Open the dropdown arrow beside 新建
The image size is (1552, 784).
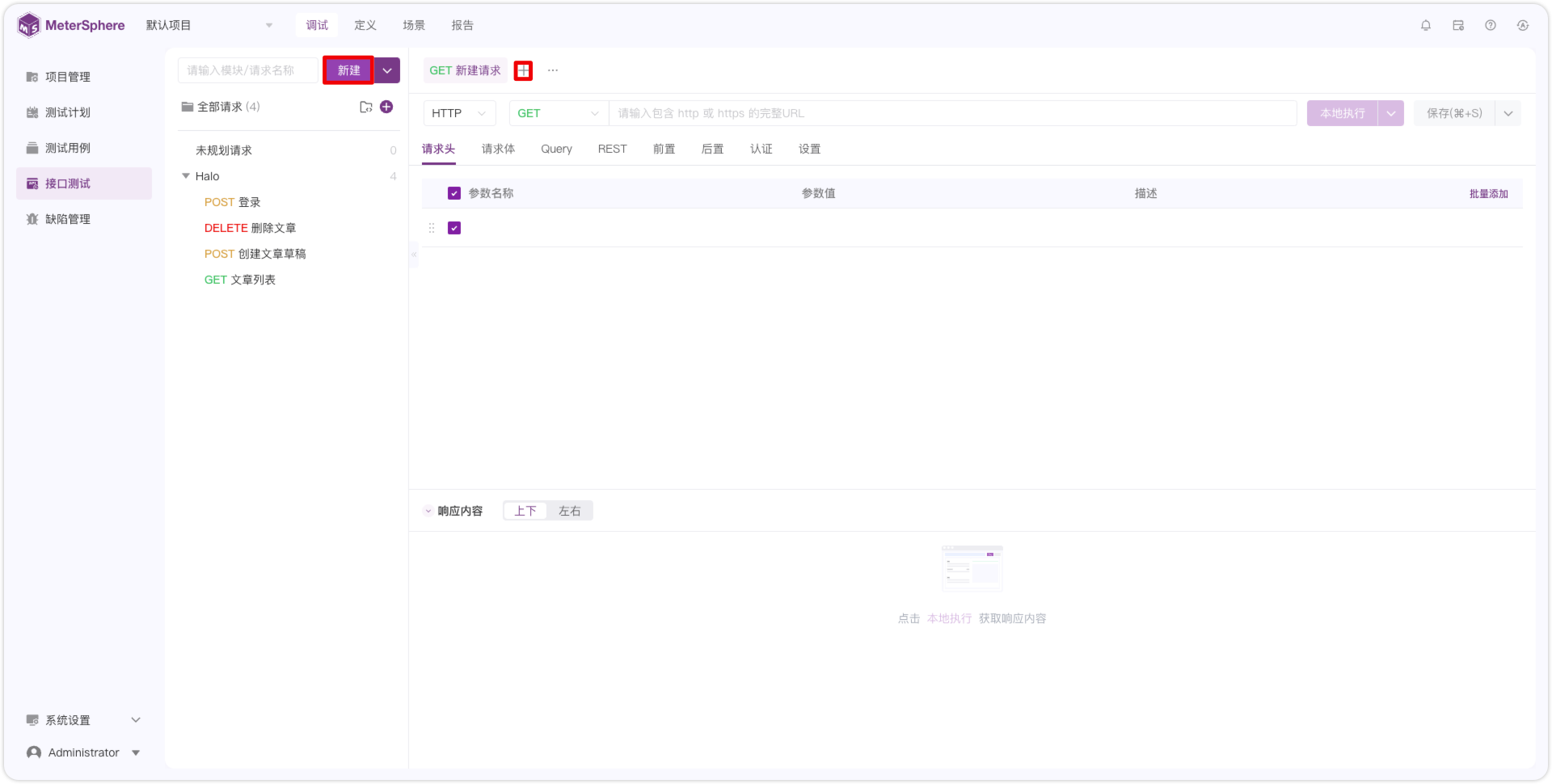tap(387, 70)
